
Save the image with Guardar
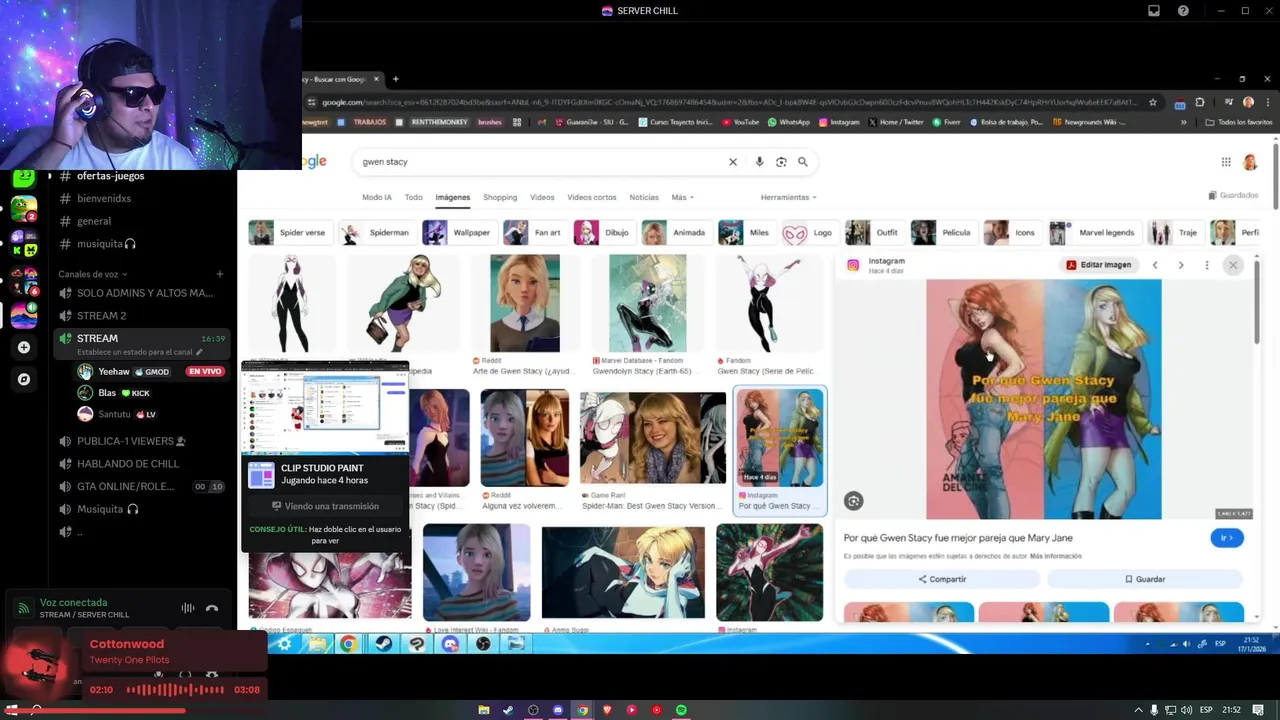point(1145,579)
